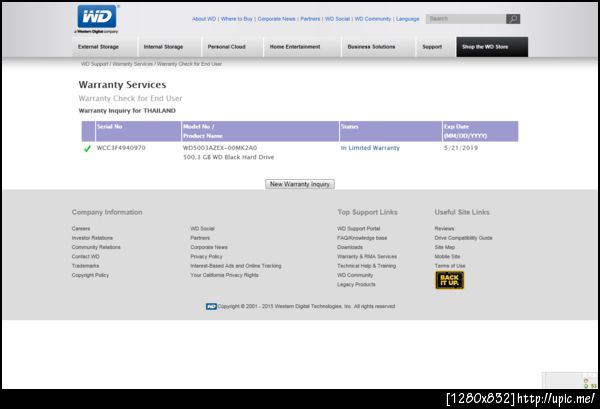Open the Drive Compatibility Guide link
The height and width of the screenshot is (409, 600).
point(463,238)
